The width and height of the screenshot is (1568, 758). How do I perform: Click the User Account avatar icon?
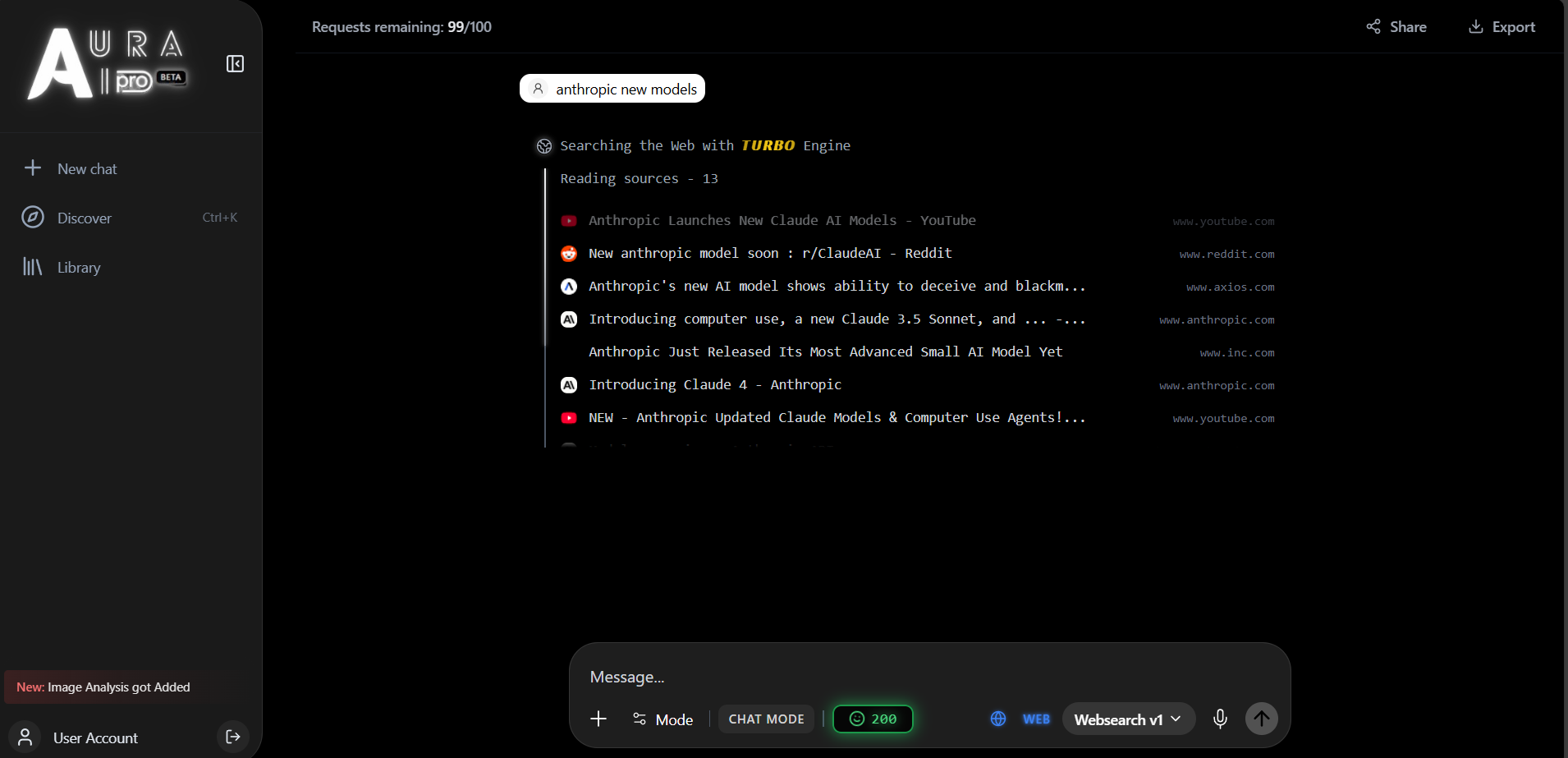pos(25,737)
